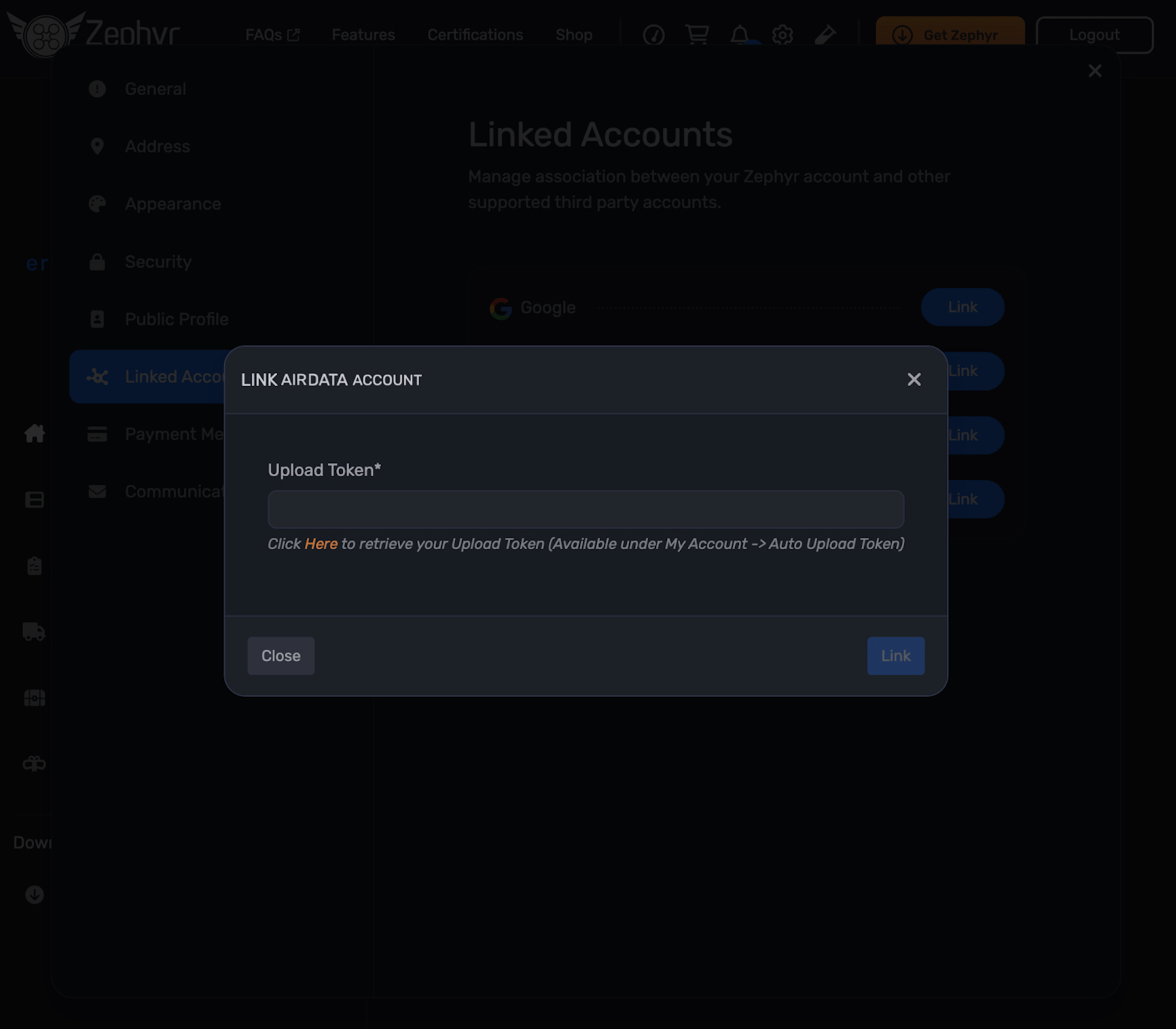Close the Link AirData Account dialog with X
This screenshot has width=1176, height=1029.
914,379
